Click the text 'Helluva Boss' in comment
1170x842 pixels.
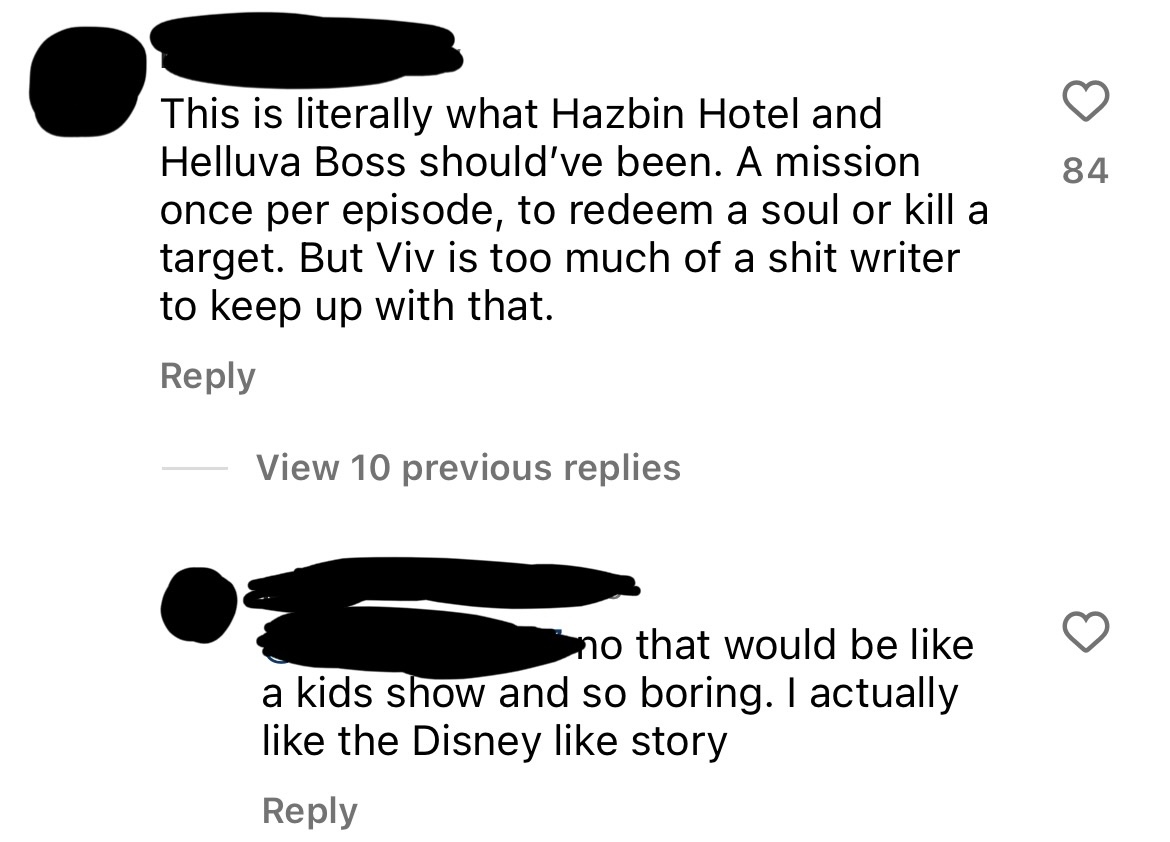pyautogui.click(x=283, y=163)
